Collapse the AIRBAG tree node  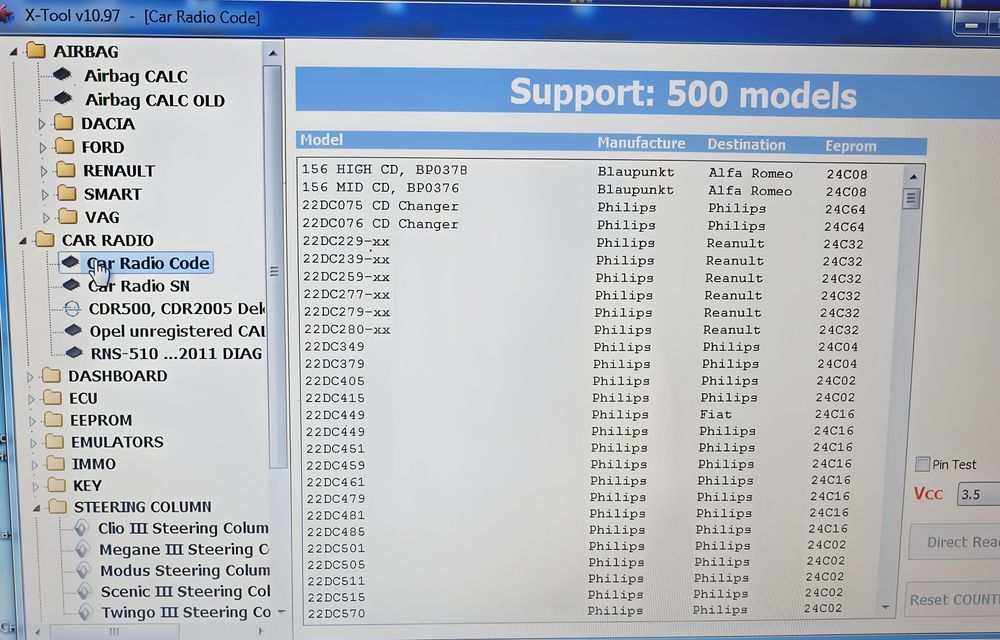[x=13, y=52]
